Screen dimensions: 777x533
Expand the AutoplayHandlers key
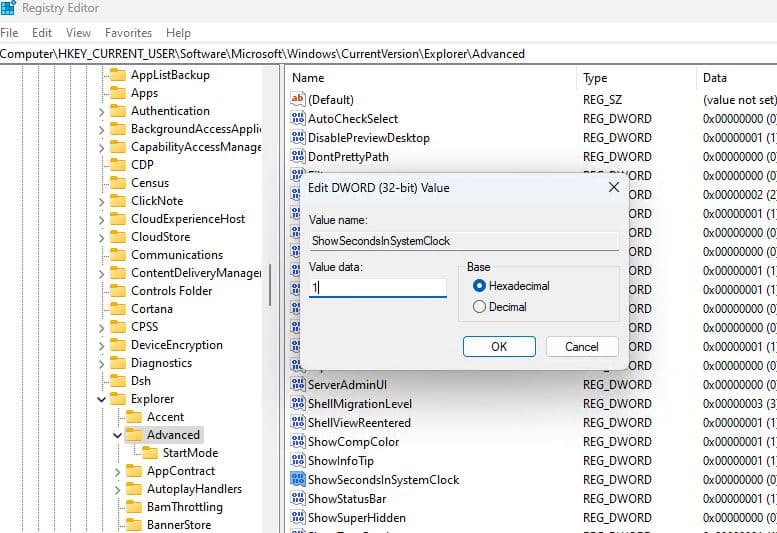click(x=117, y=489)
